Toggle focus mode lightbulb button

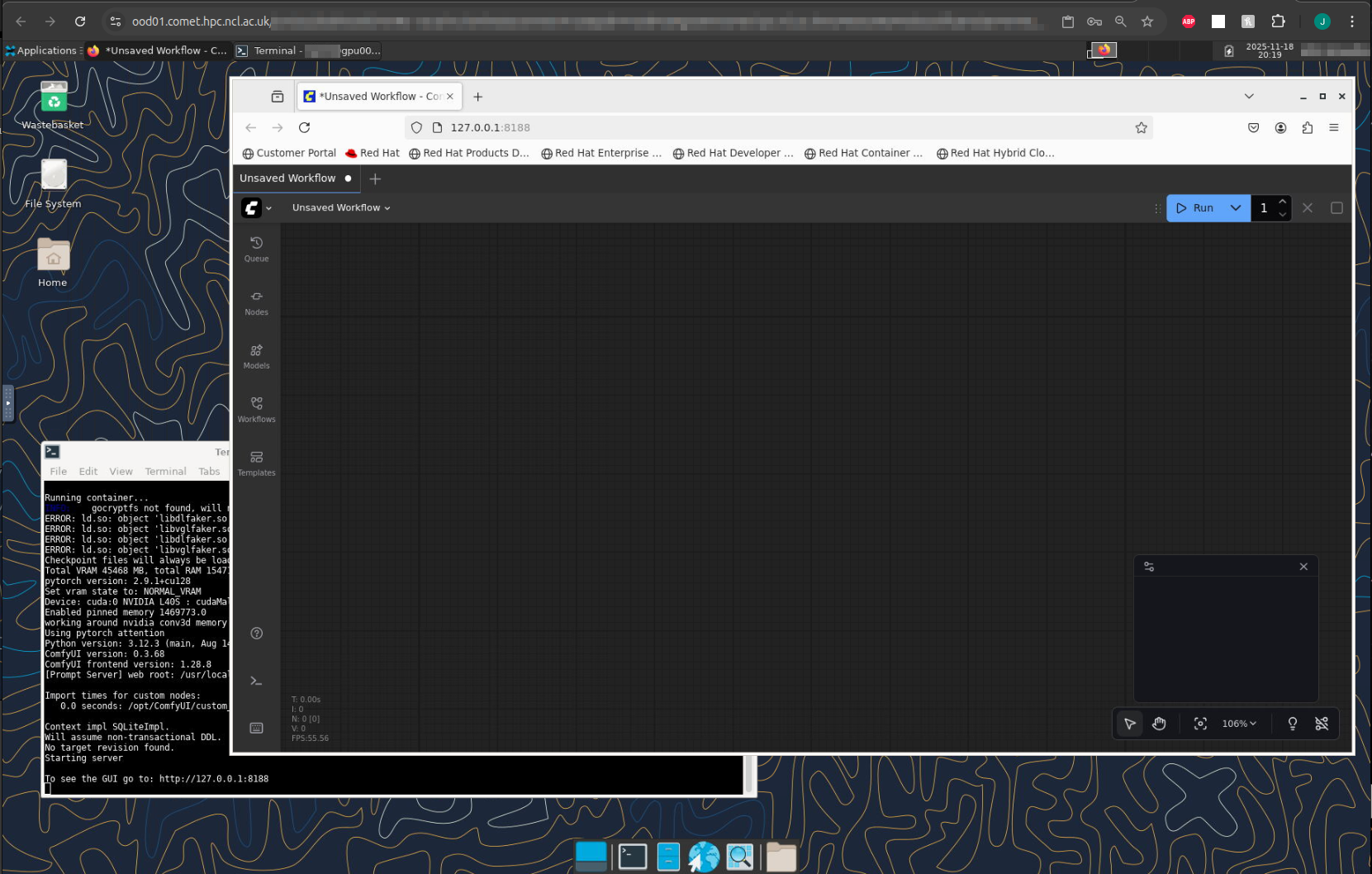[x=1292, y=724]
